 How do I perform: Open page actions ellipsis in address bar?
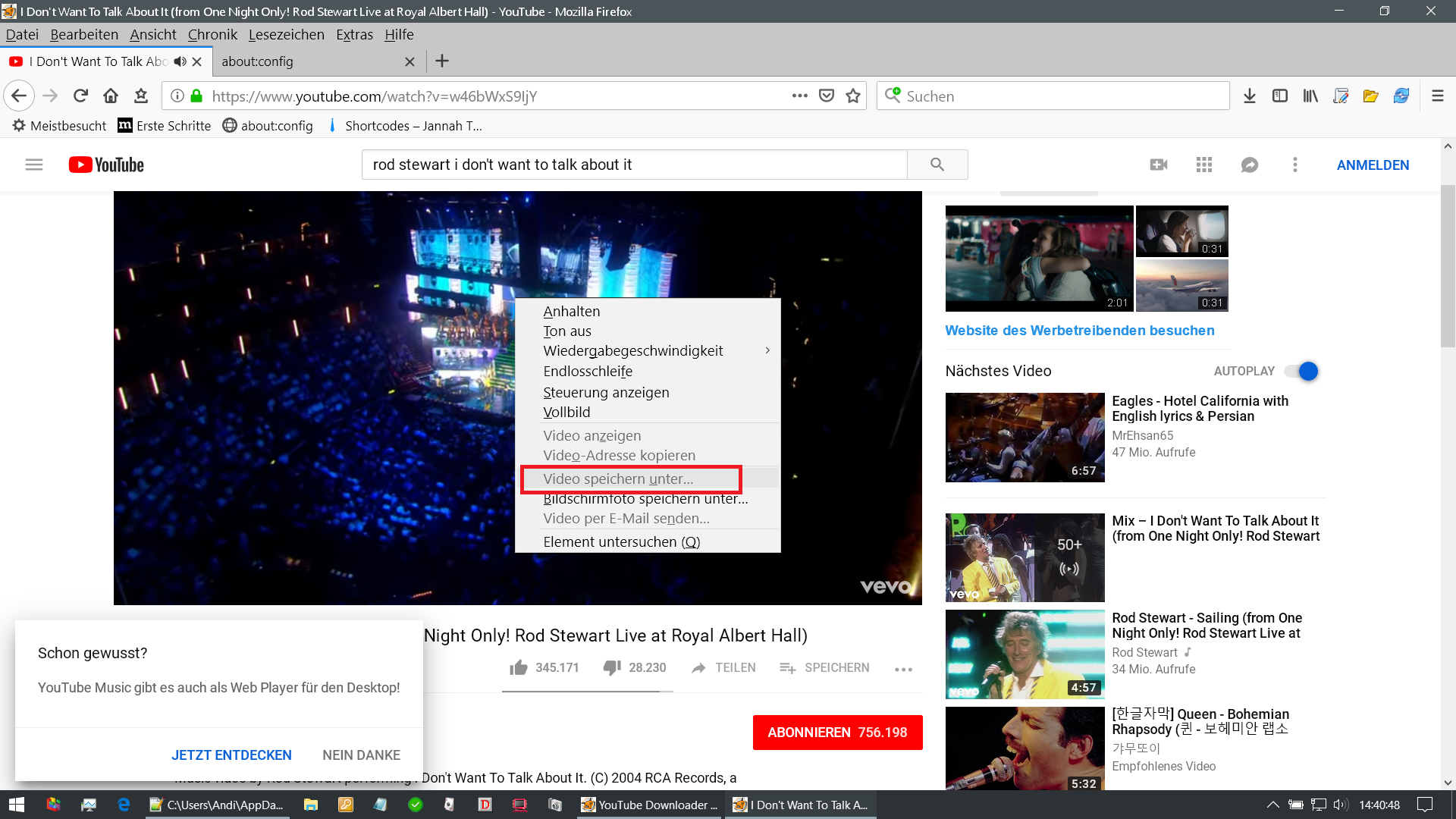coord(799,96)
